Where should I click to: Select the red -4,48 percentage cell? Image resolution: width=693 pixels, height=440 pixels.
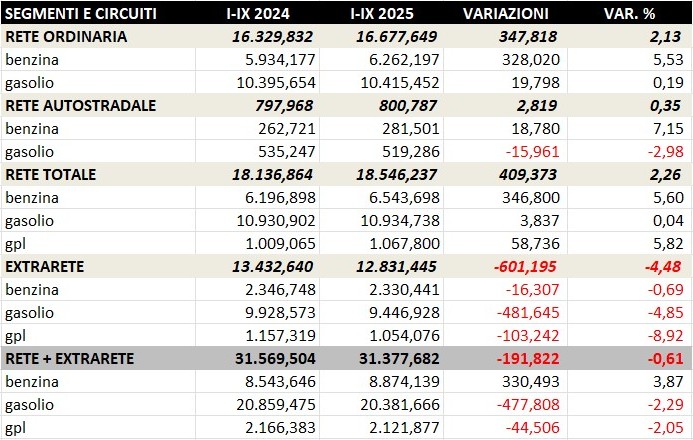tap(661, 266)
